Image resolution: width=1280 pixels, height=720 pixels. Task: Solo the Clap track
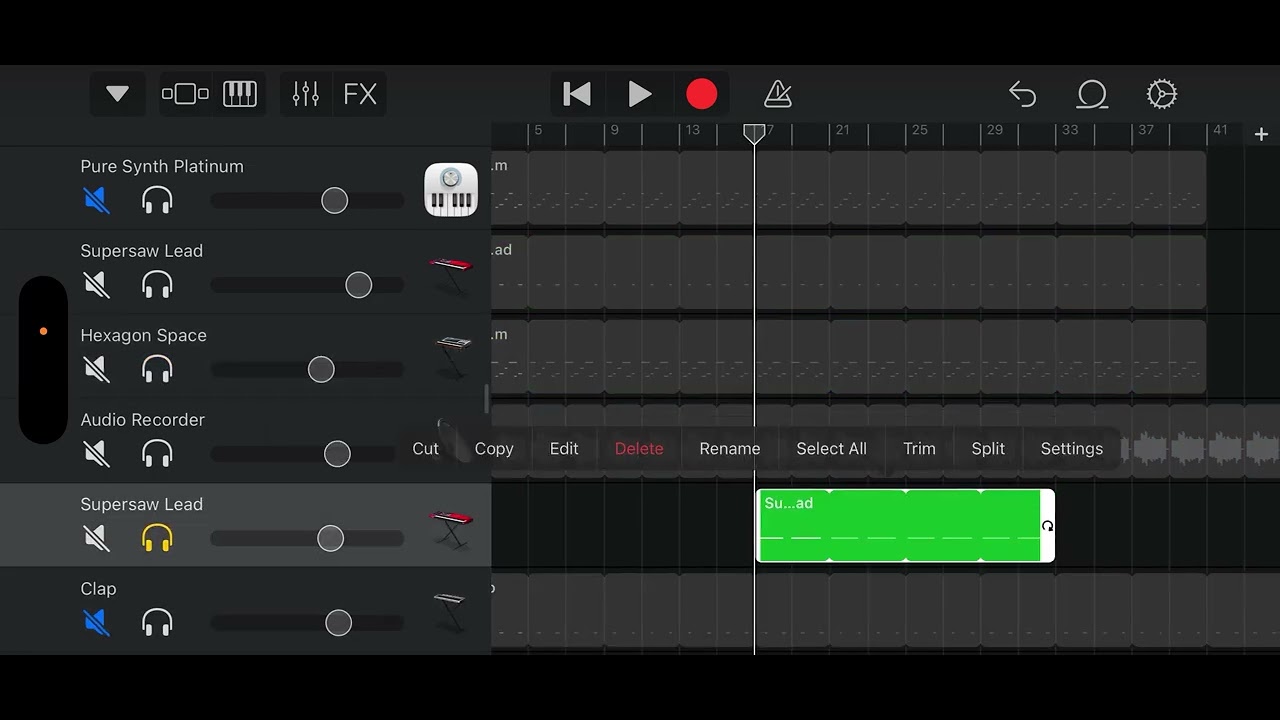pyautogui.click(x=157, y=623)
